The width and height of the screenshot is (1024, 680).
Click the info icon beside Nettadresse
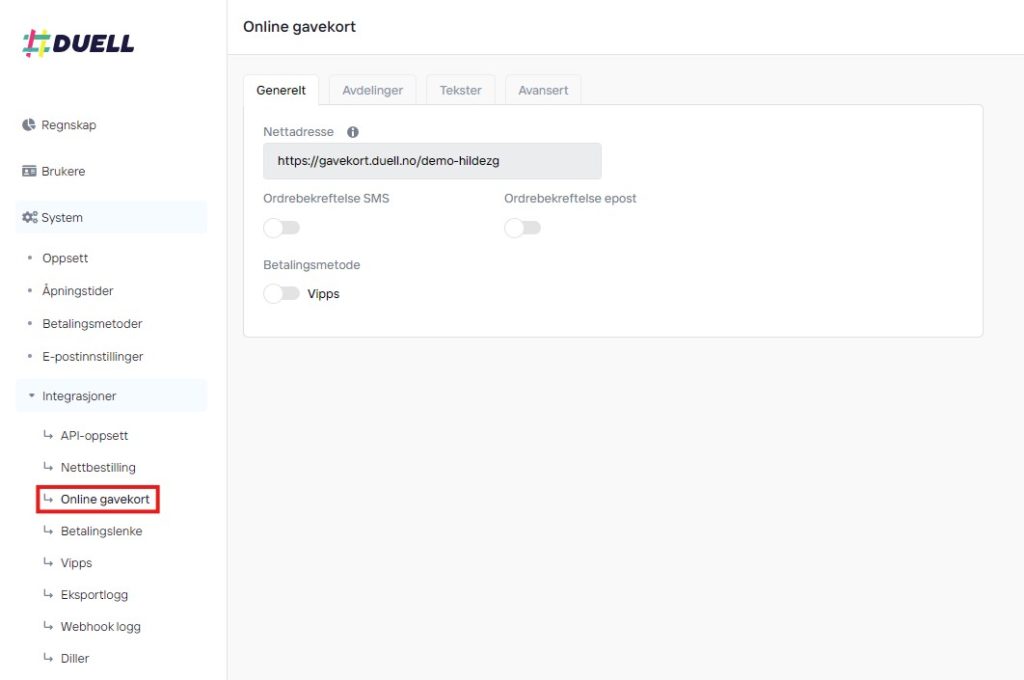[x=353, y=132]
